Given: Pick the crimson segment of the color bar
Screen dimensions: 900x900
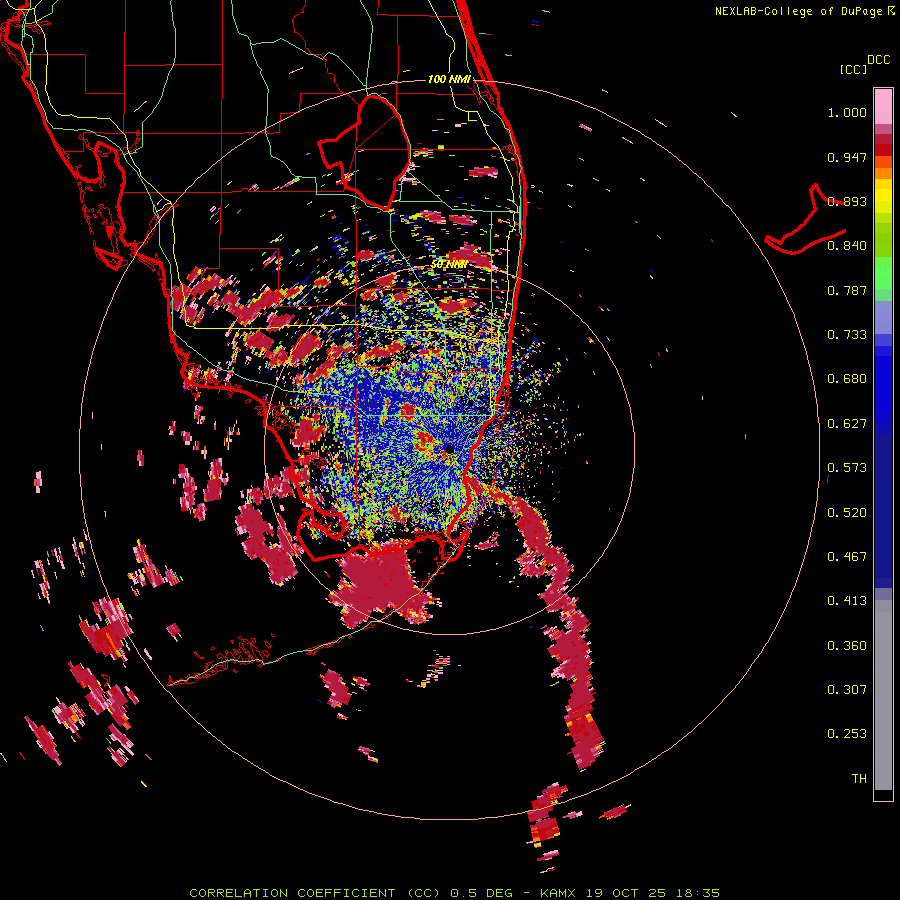Looking at the screenshot, I should [883, 139].
